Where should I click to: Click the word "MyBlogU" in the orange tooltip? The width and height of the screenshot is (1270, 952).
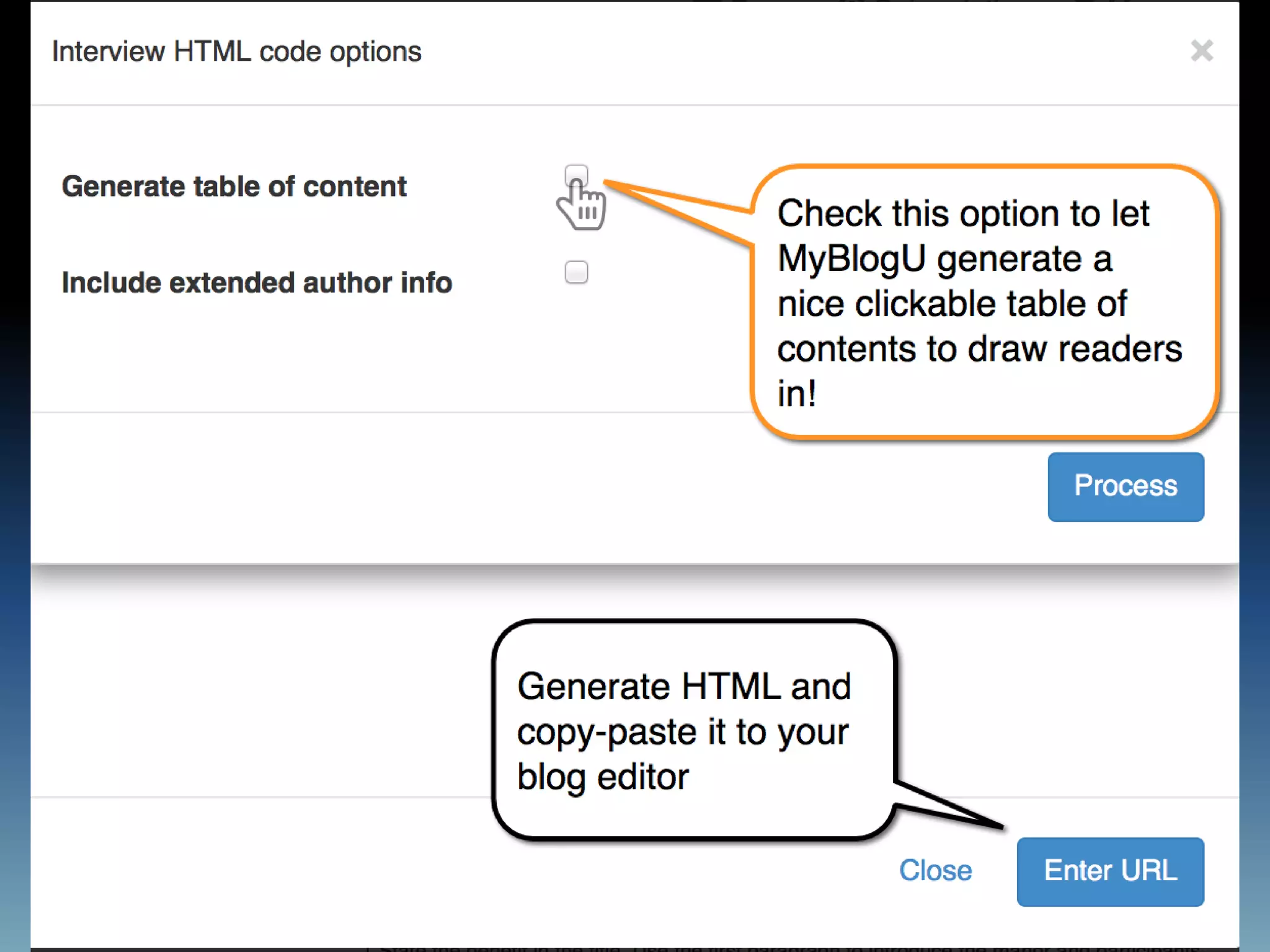[851, 258]
